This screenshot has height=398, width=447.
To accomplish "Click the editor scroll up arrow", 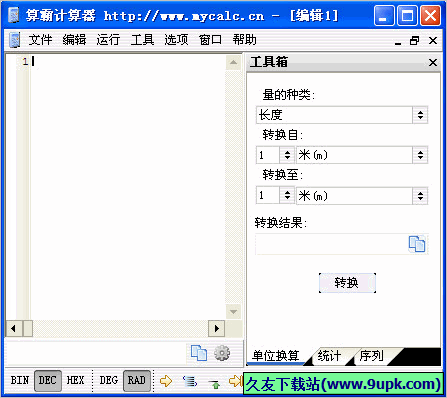I will click(233, 62).
